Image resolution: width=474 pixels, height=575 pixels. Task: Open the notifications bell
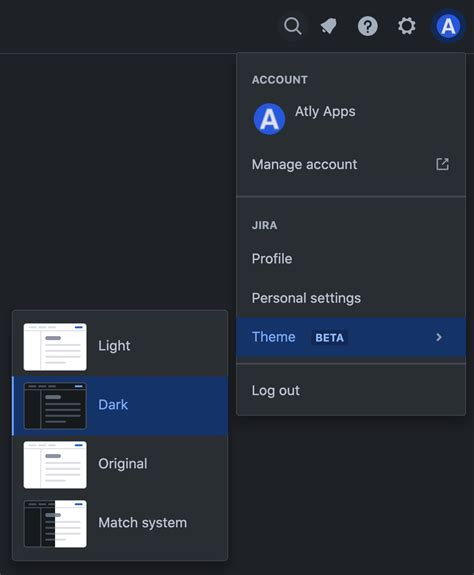(328, 26)
